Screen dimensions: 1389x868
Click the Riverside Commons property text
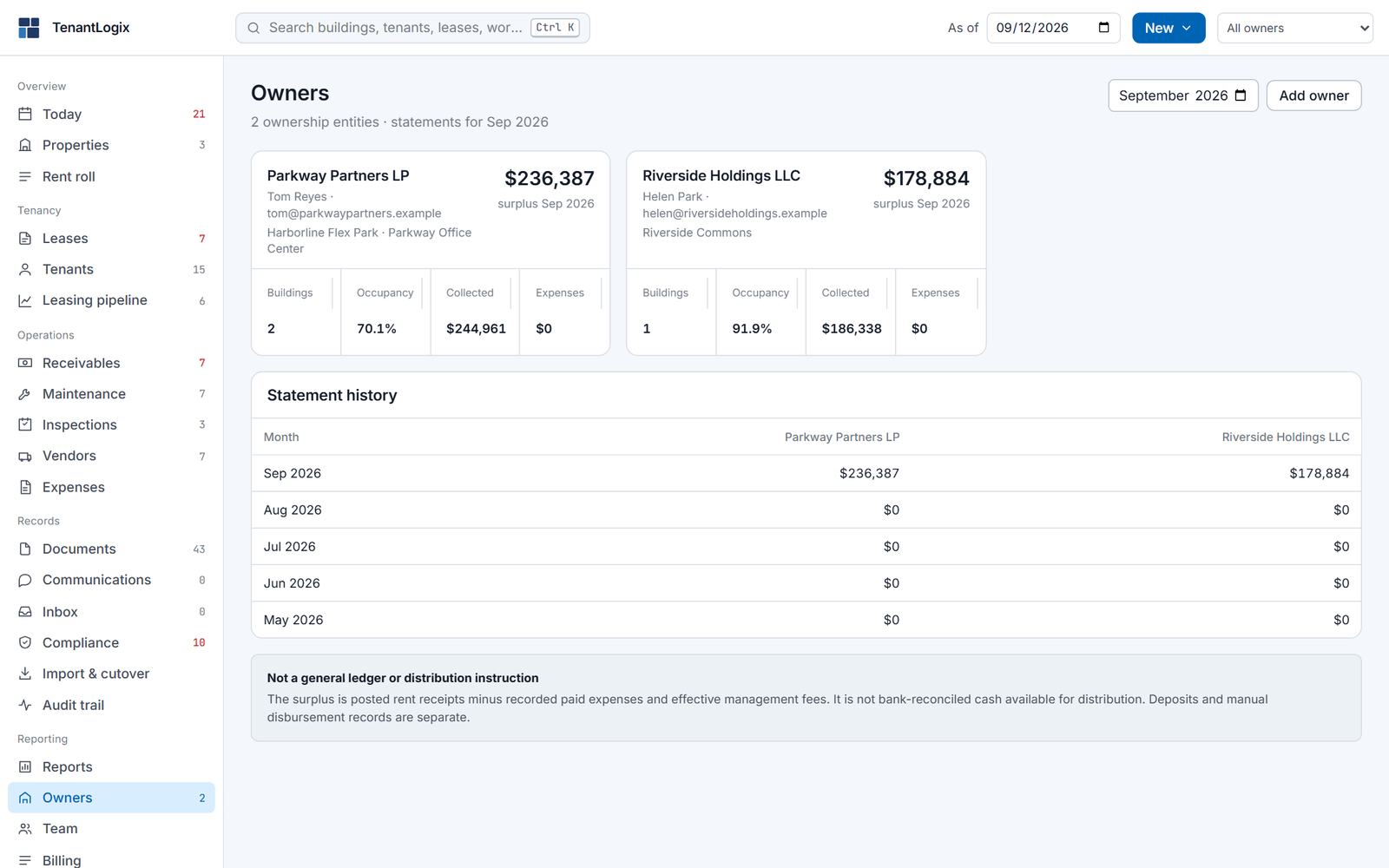697,233
